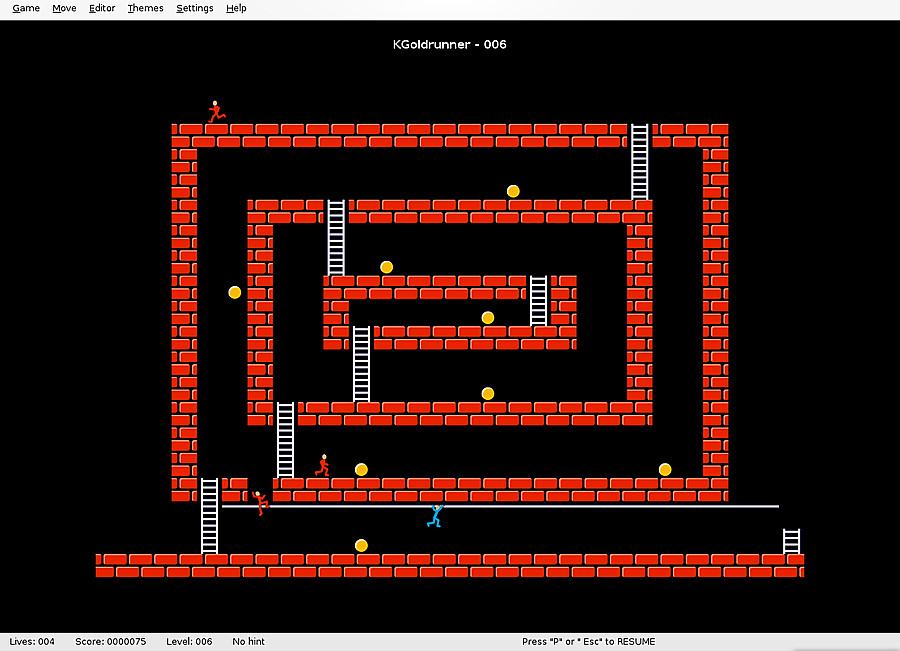Click the ladder through the second ring's bottom wall

[x=285, y=440]
